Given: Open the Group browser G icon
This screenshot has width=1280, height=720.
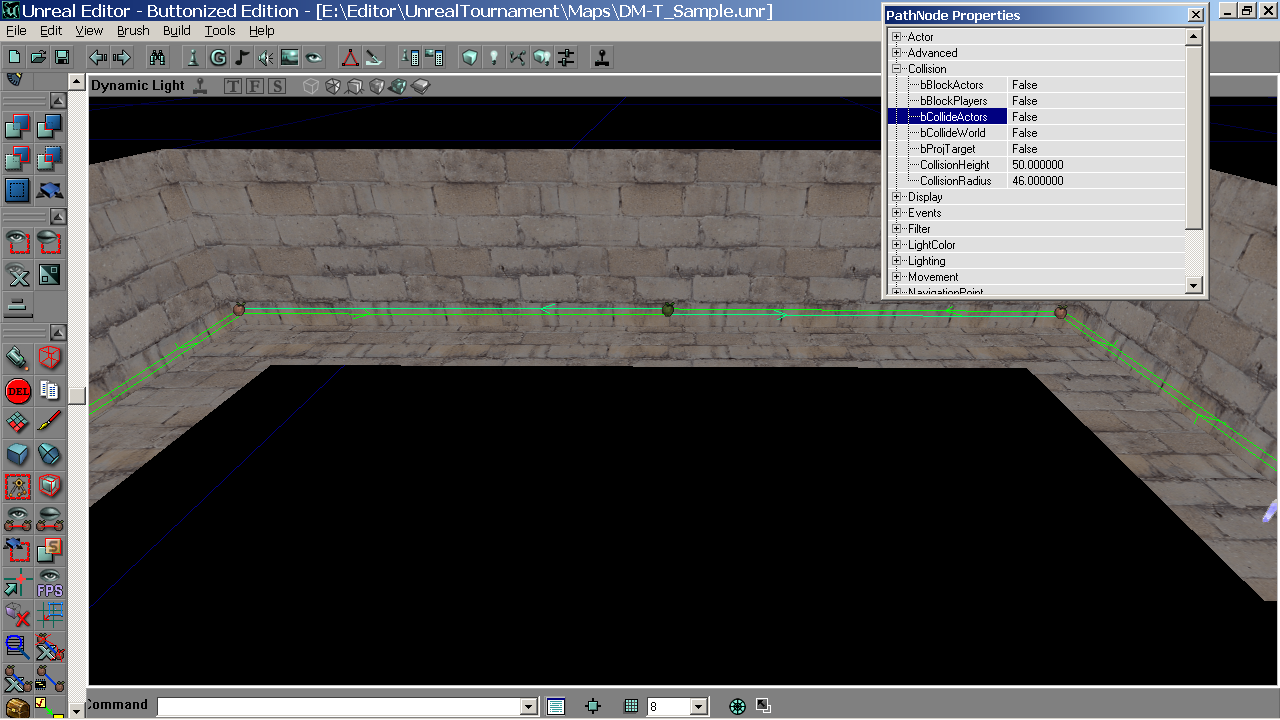Looking at the screenshot, I should (218, 57).
